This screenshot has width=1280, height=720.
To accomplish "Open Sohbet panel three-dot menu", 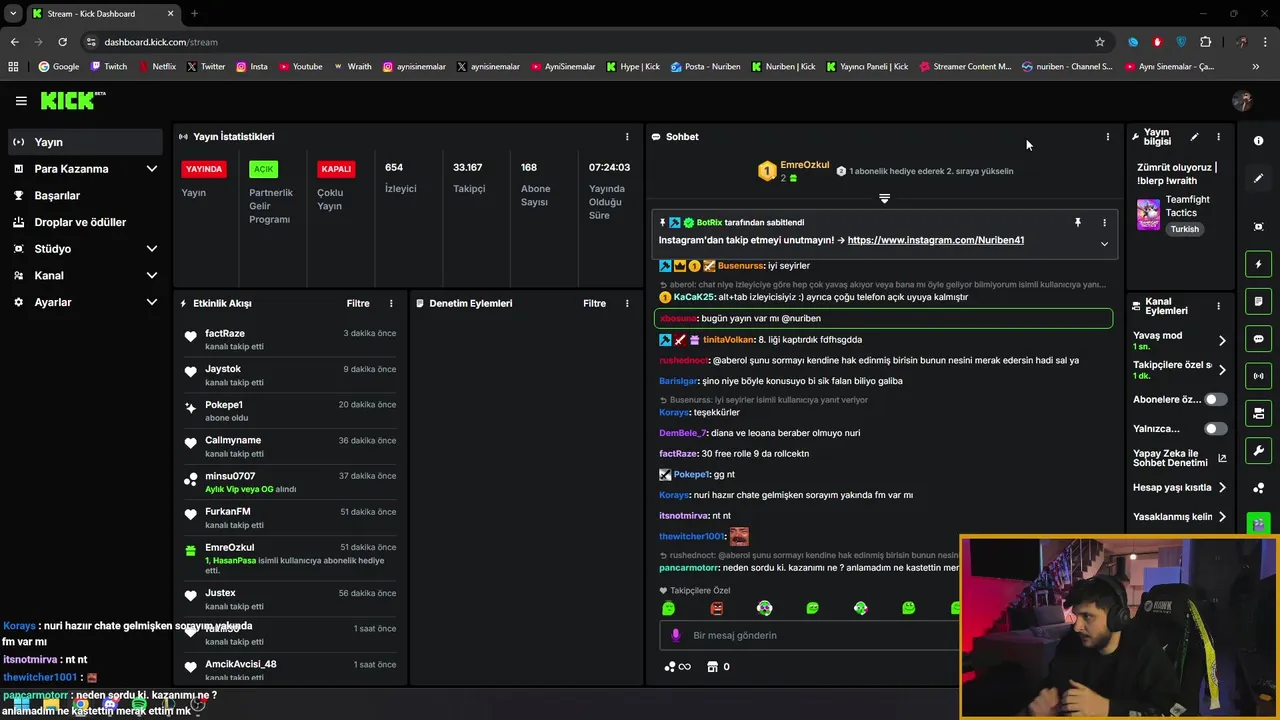I will click(1107, 137).
